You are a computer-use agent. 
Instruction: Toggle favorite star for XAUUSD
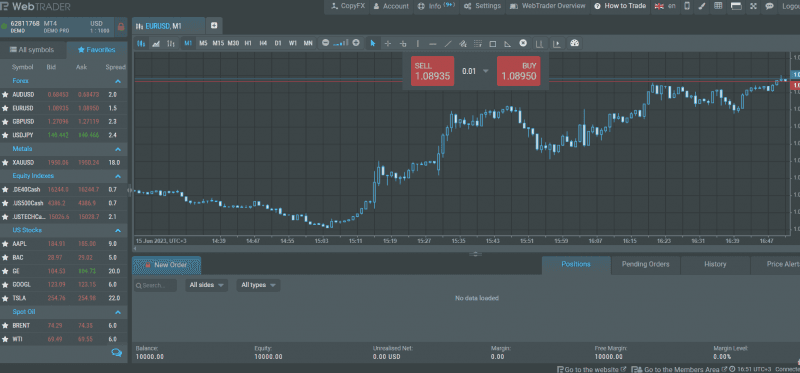(x=5, y=162)
